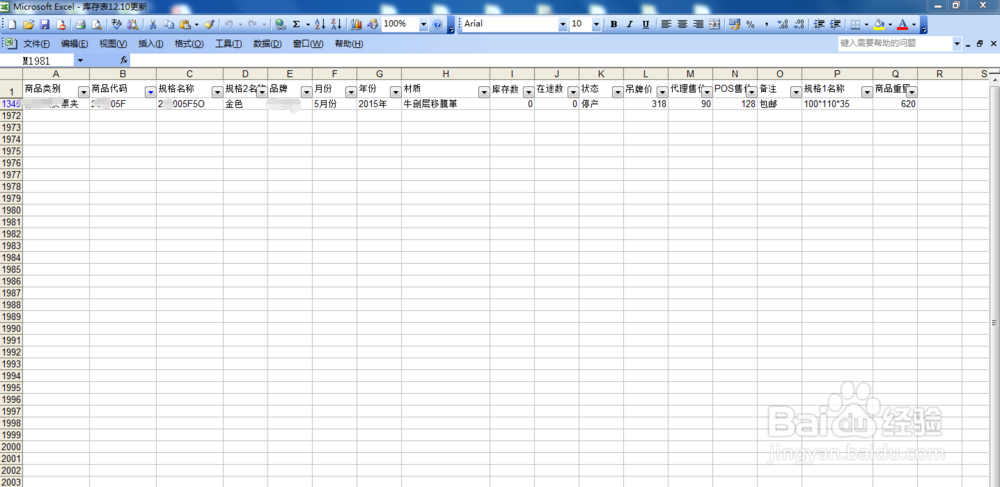This screenshot has width=1000, height=487.
Task: Open the font size dropdown
Action: [596, 24]
